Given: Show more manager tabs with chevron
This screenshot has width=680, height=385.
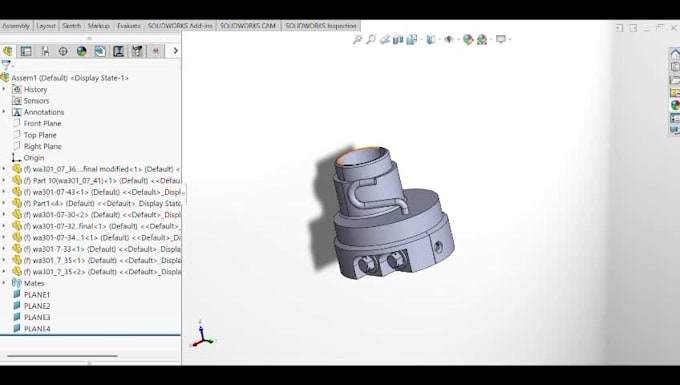Looking at the screenshot, I should coord(175,51).
